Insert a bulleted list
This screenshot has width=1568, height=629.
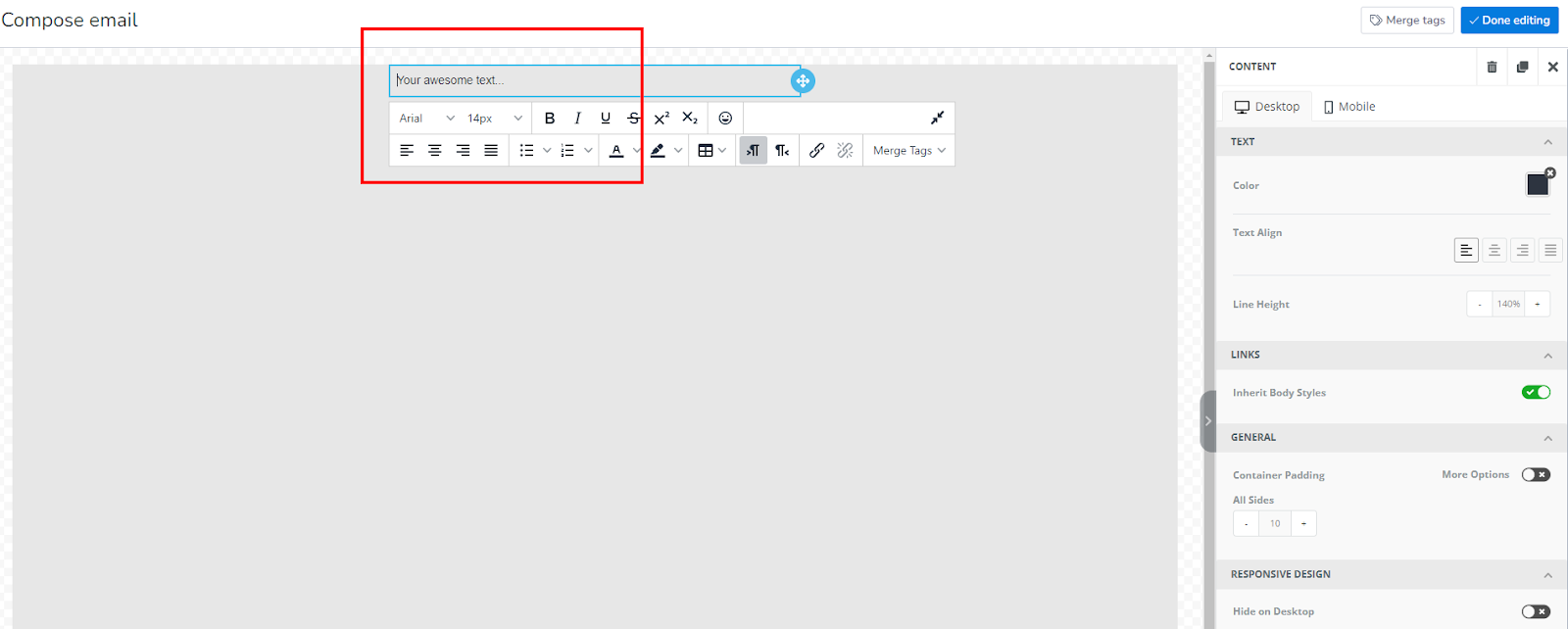coord(527,151)
